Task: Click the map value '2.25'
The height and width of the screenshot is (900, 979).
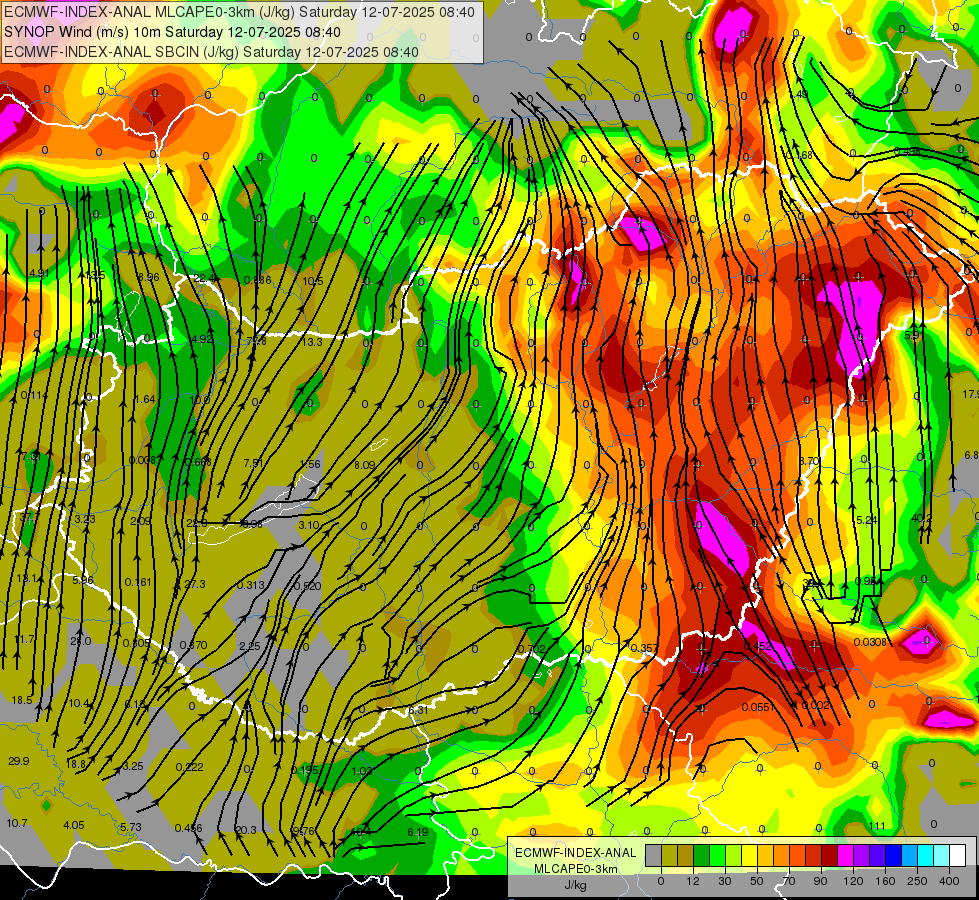Action: [x=250, y=646]
